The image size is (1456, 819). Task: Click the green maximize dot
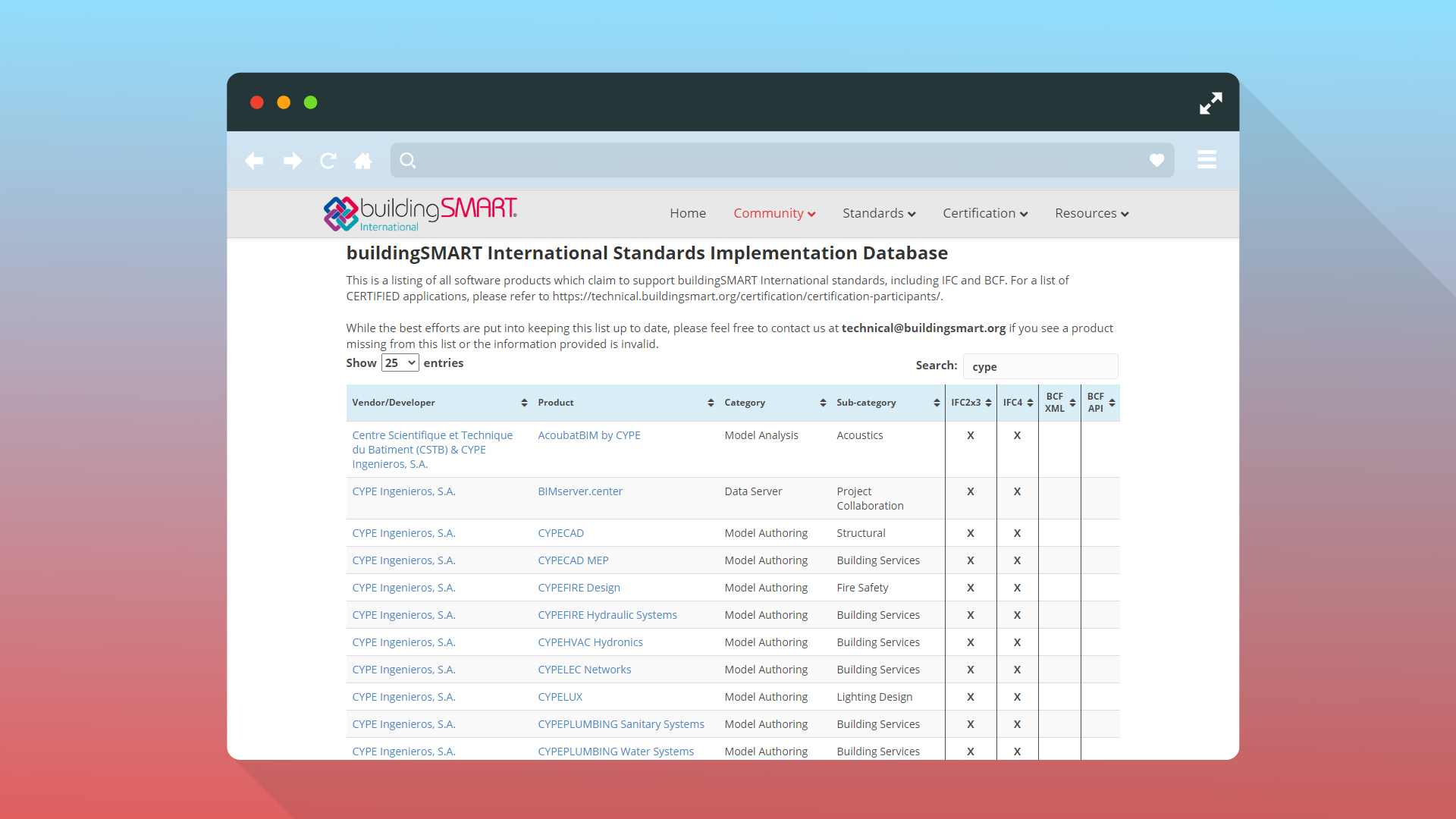pyautogui.click(x=310, y=102)
